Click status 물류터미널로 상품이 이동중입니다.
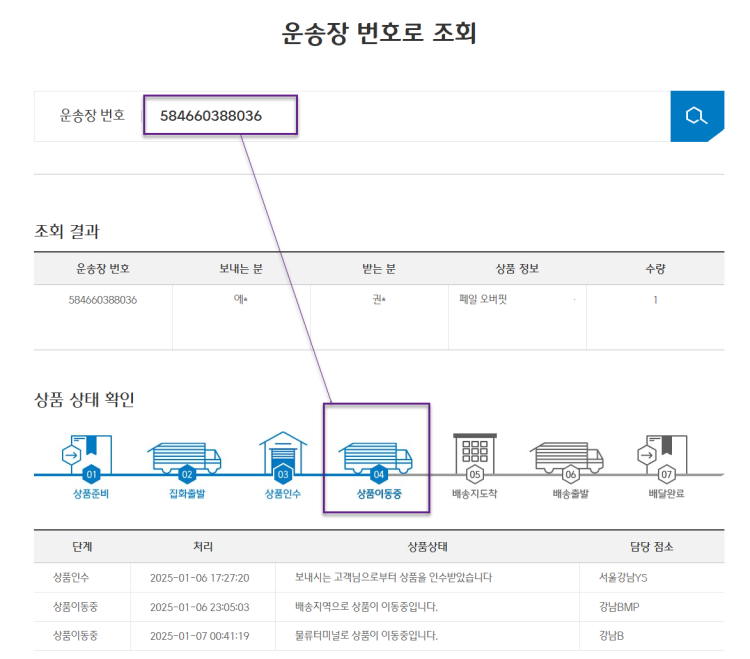Viewport: 750px width, 659px height. (366, 636)
